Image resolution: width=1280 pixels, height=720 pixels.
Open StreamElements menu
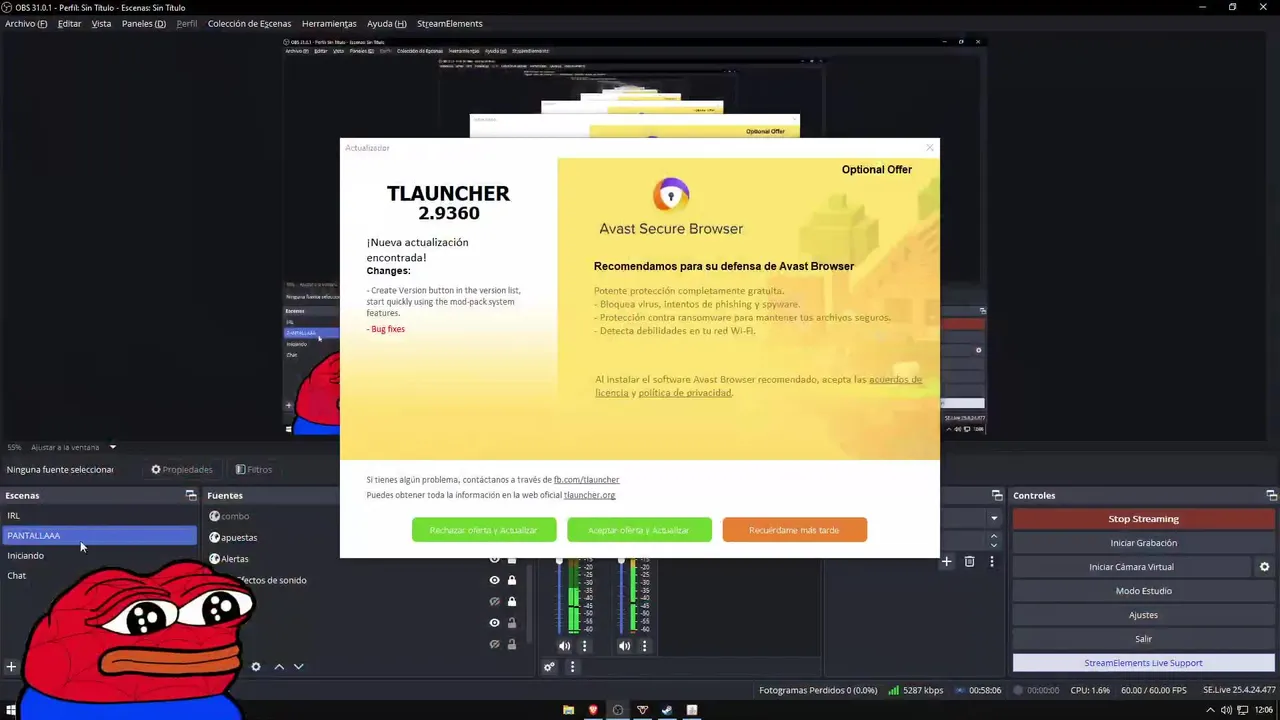449,23
